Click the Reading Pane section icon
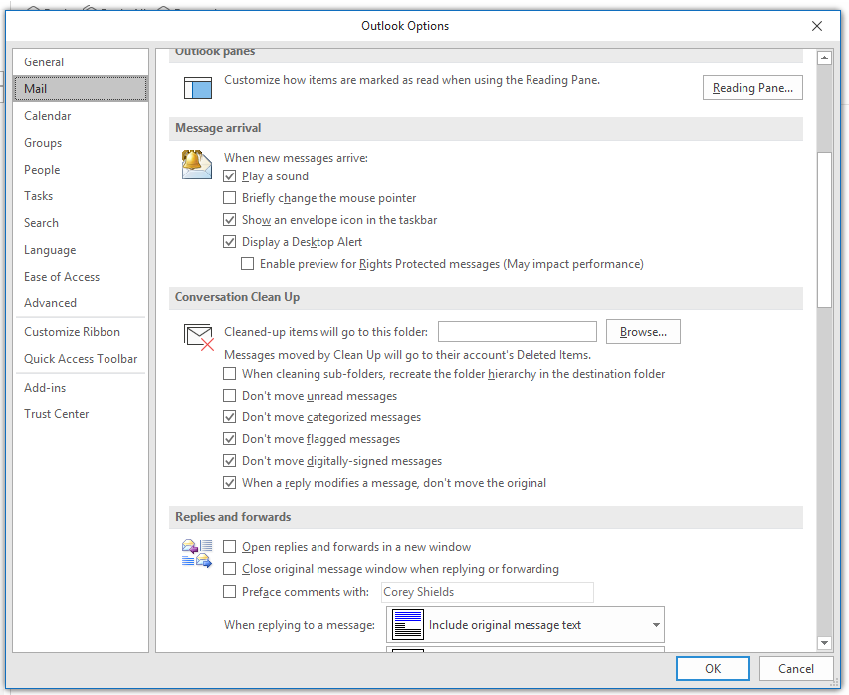The height and width of the screenshot is (695, 849). click(x=197, y=87)
